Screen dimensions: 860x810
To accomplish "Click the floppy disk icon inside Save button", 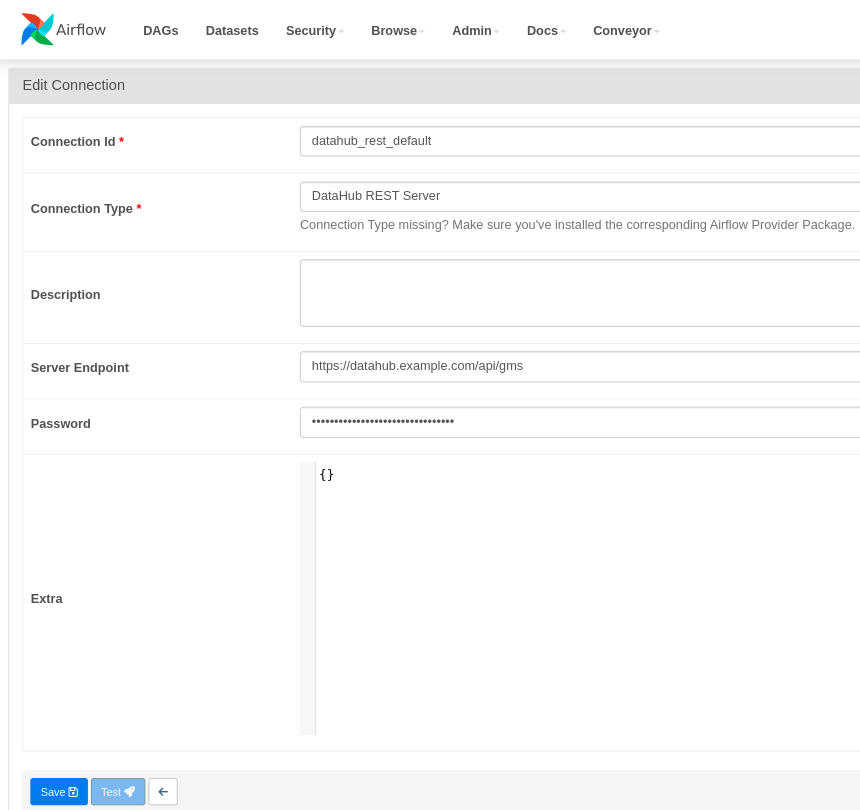I will [72, 791].
